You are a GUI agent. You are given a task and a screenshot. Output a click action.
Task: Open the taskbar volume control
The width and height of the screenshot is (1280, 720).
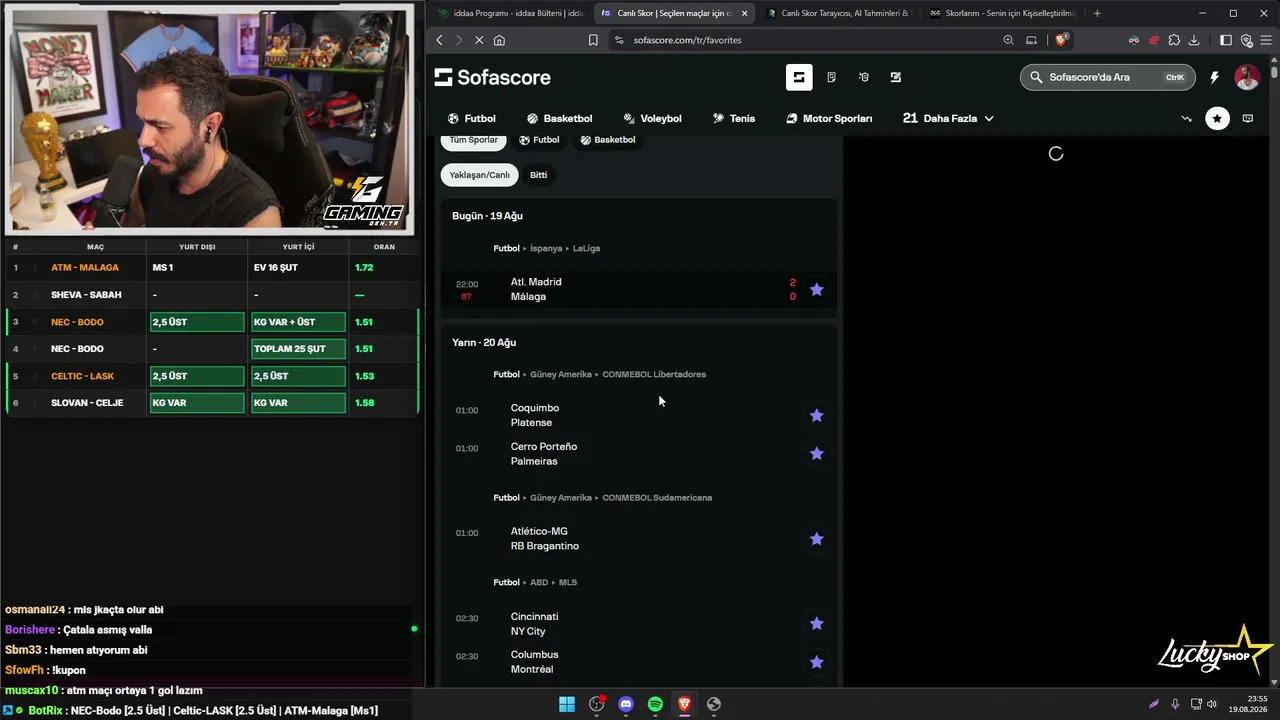click(1212, 704)
